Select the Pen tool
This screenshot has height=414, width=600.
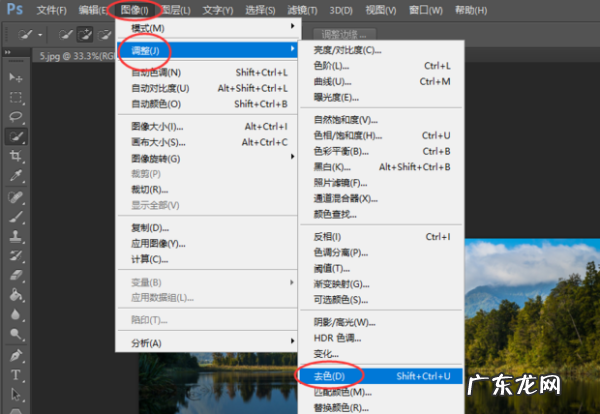(16, 355)
